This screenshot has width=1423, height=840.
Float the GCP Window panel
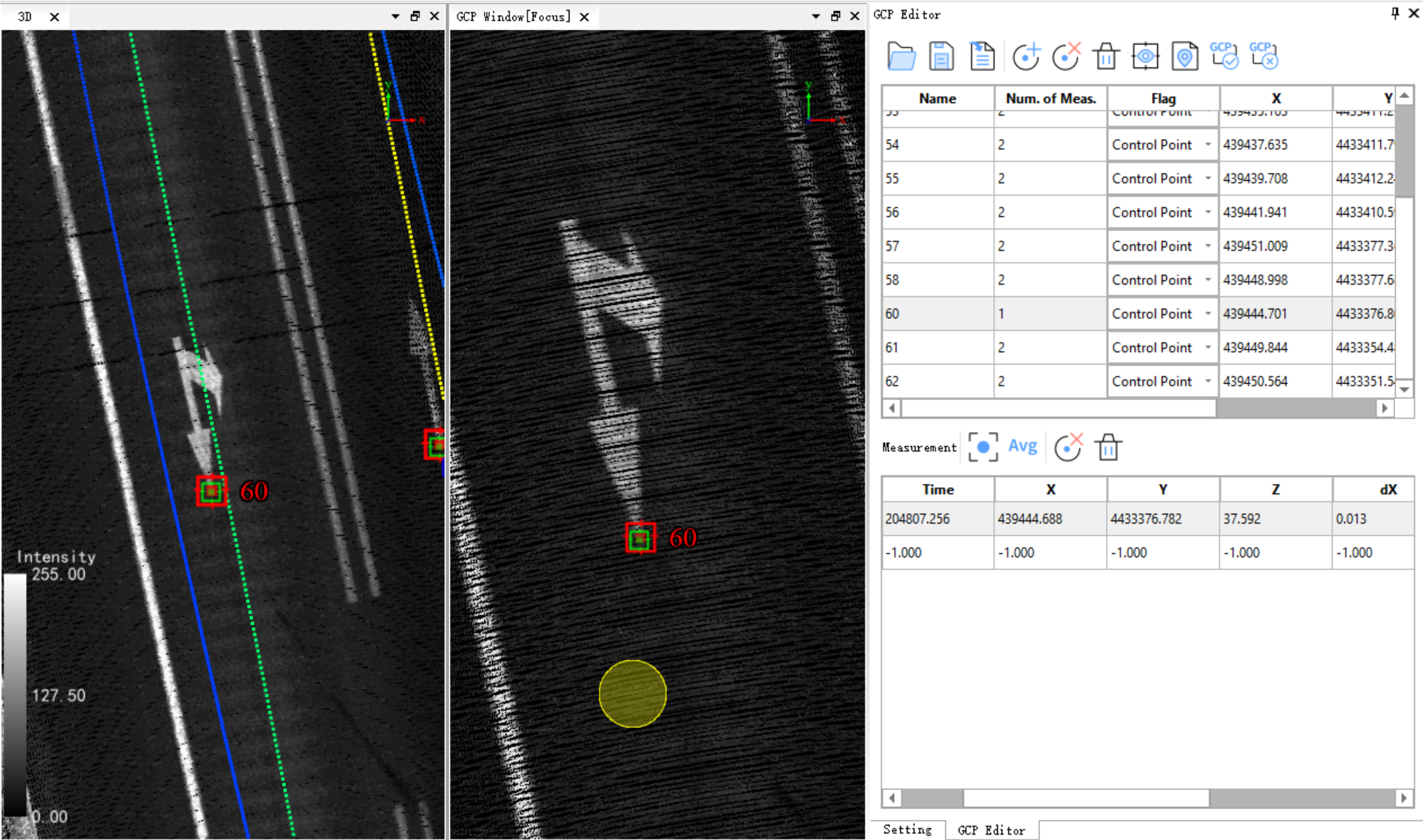point(835,16)
